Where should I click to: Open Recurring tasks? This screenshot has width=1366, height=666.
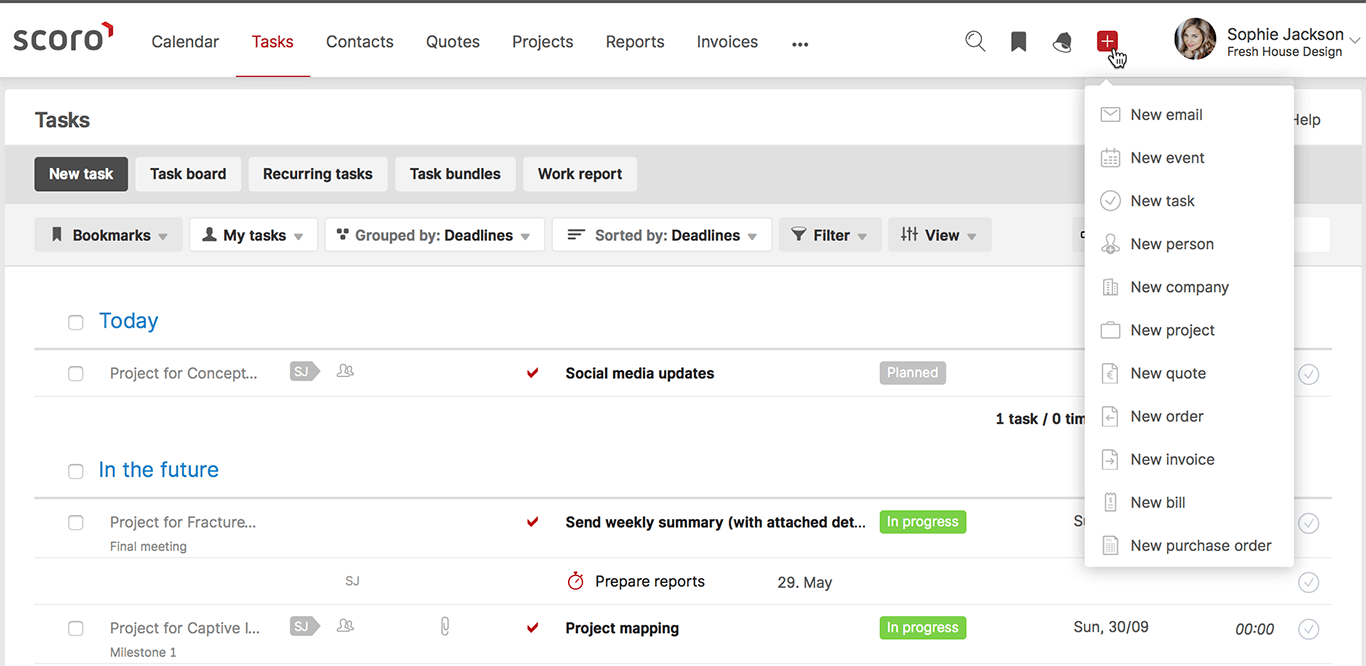(318, 174)
